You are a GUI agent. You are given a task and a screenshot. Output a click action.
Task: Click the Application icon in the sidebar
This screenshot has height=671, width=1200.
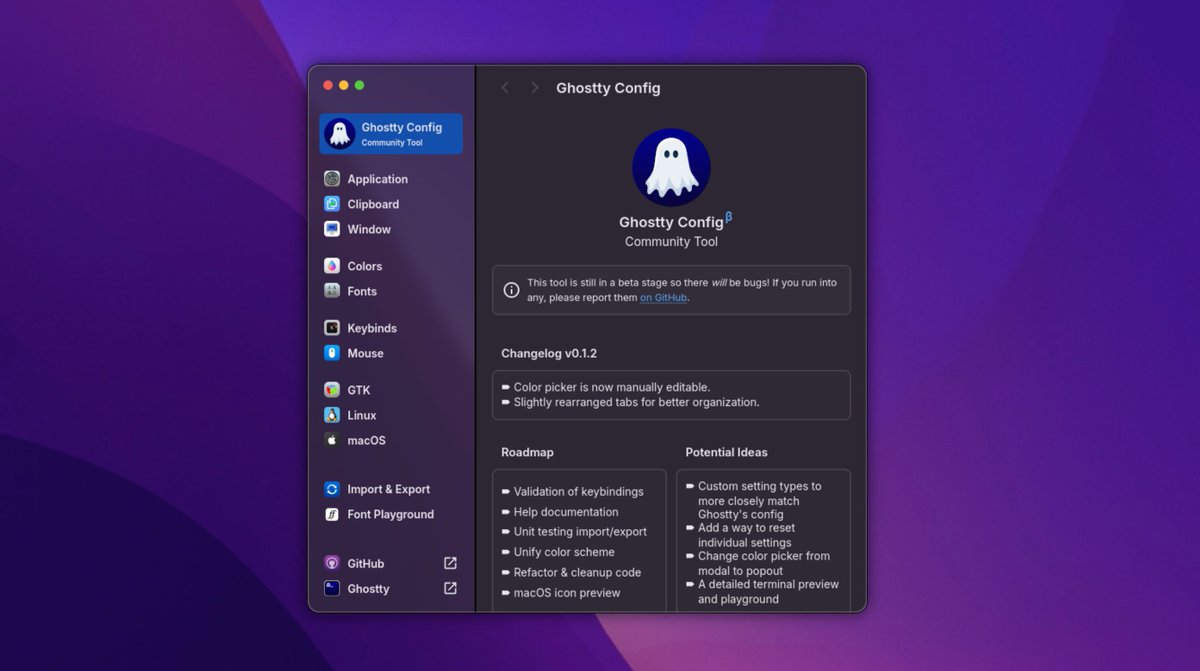332,179
